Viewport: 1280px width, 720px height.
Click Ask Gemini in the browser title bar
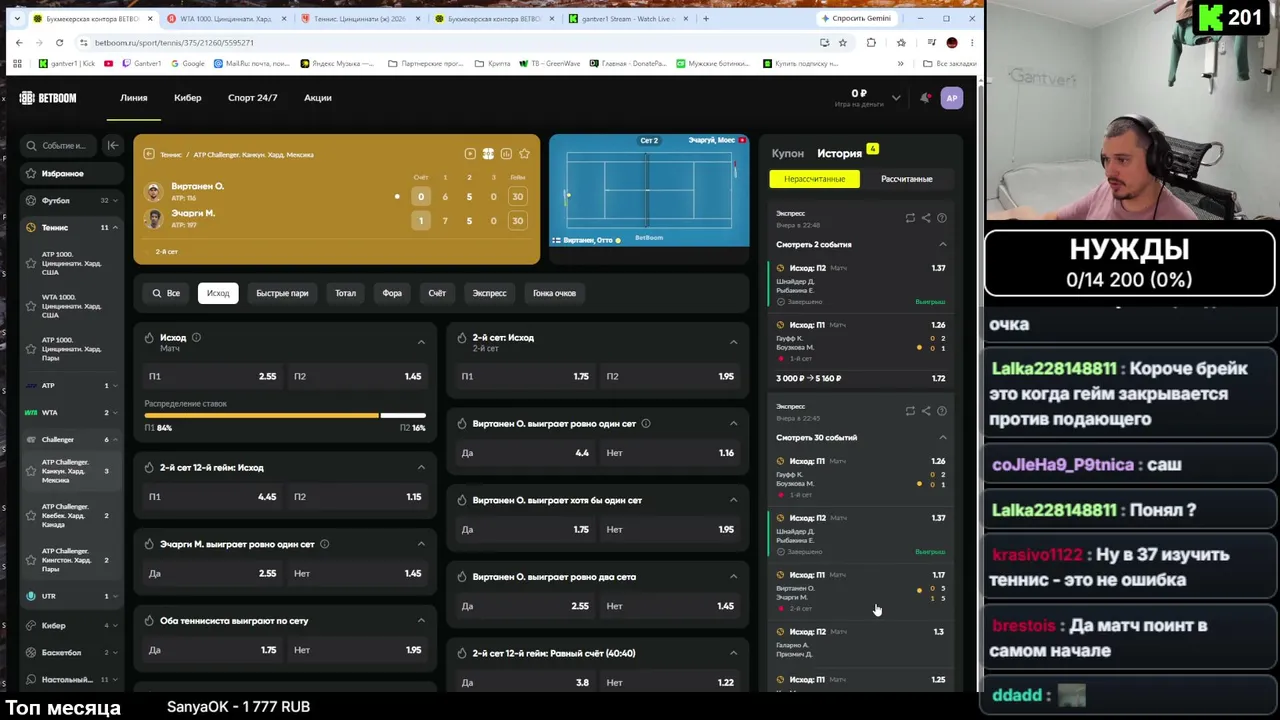(x=855, y=18)
